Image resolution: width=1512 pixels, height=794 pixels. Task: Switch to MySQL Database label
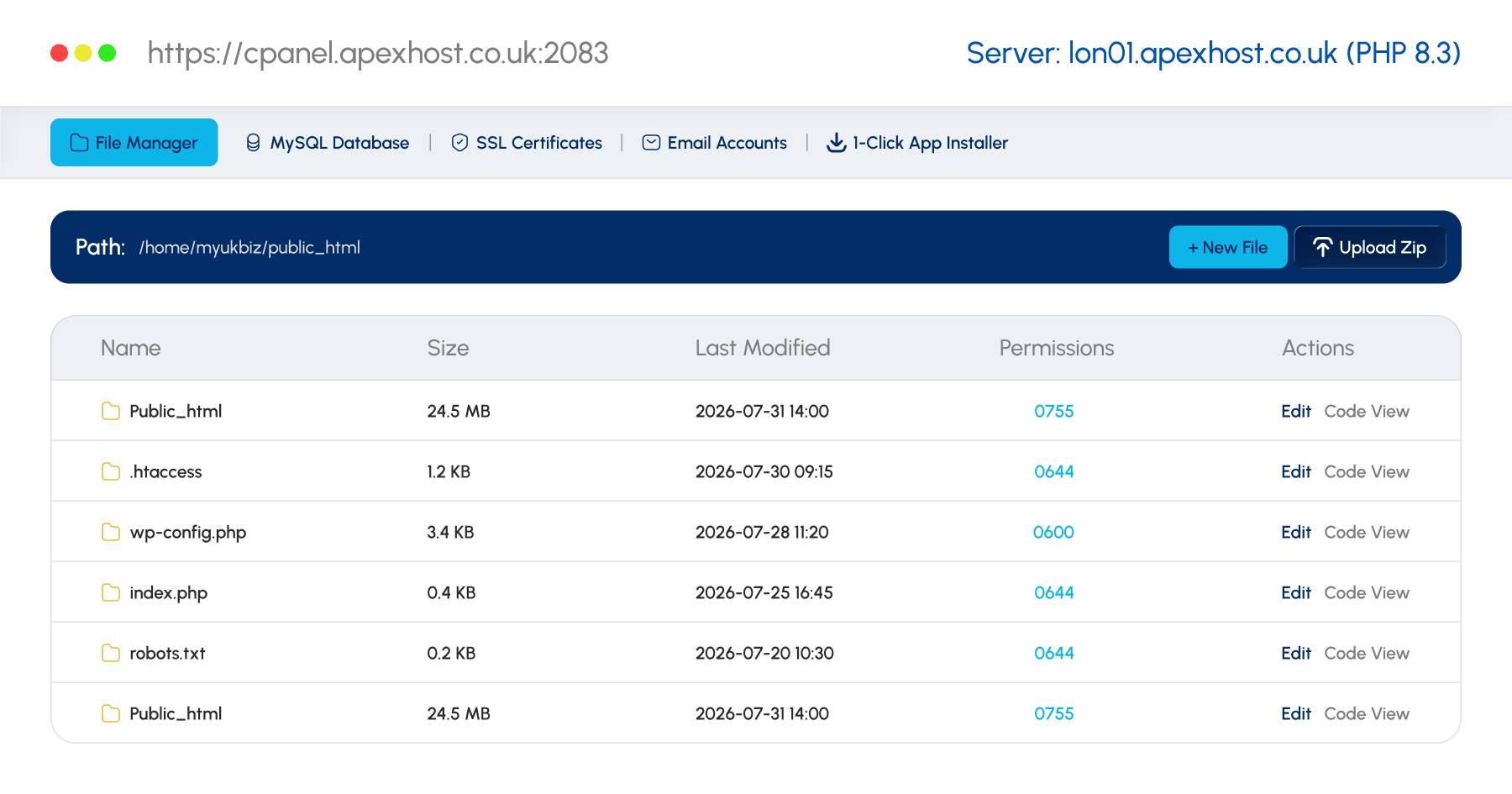339,143
